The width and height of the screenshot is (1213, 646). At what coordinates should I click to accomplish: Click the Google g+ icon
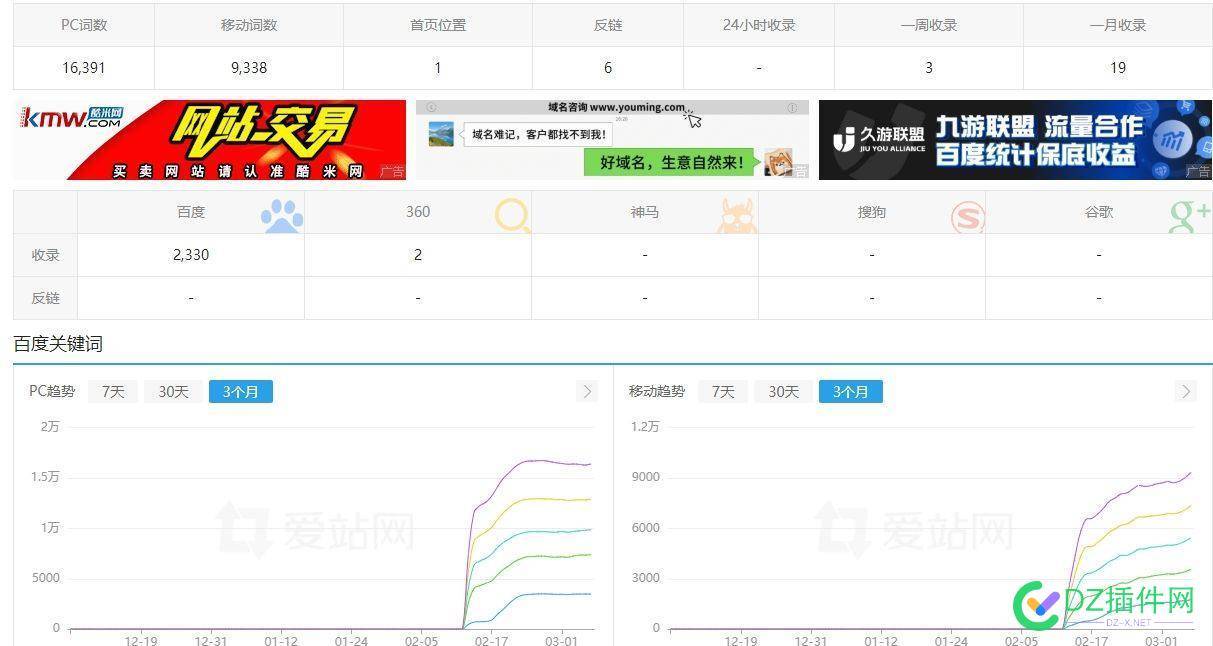[1190, 216]
